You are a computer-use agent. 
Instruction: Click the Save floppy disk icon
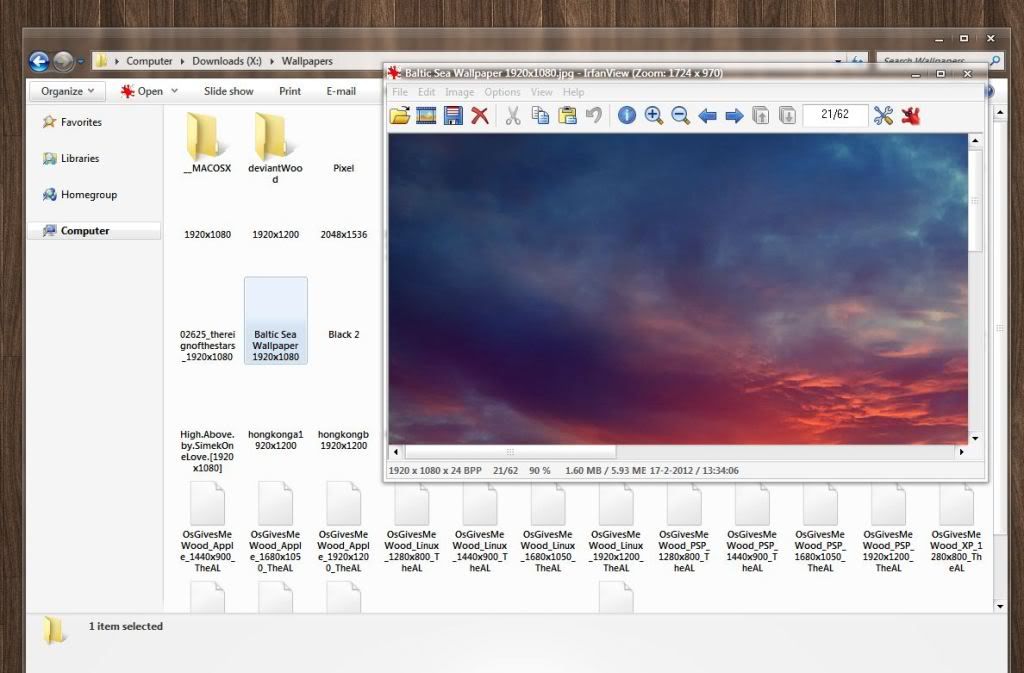click(x=453, y=115)
